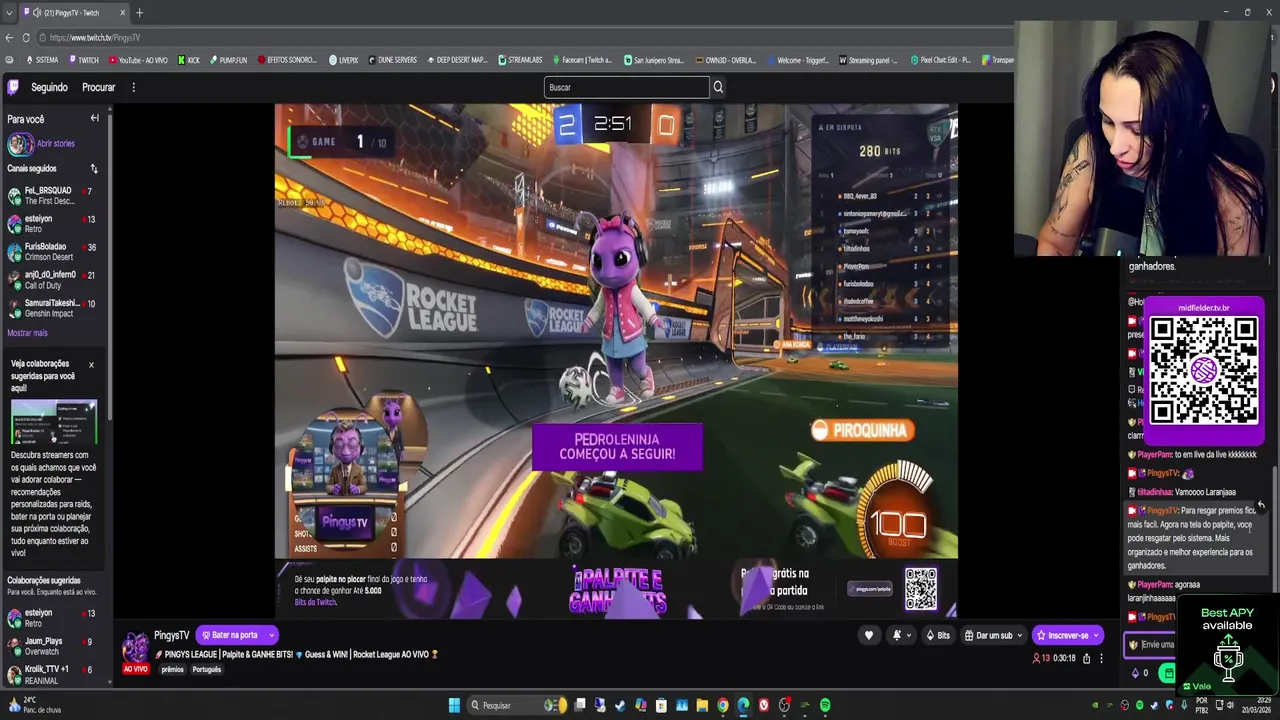This screenshot has width=1280, height=720.
Task: Open the Bits button
Action: (938, 635)
